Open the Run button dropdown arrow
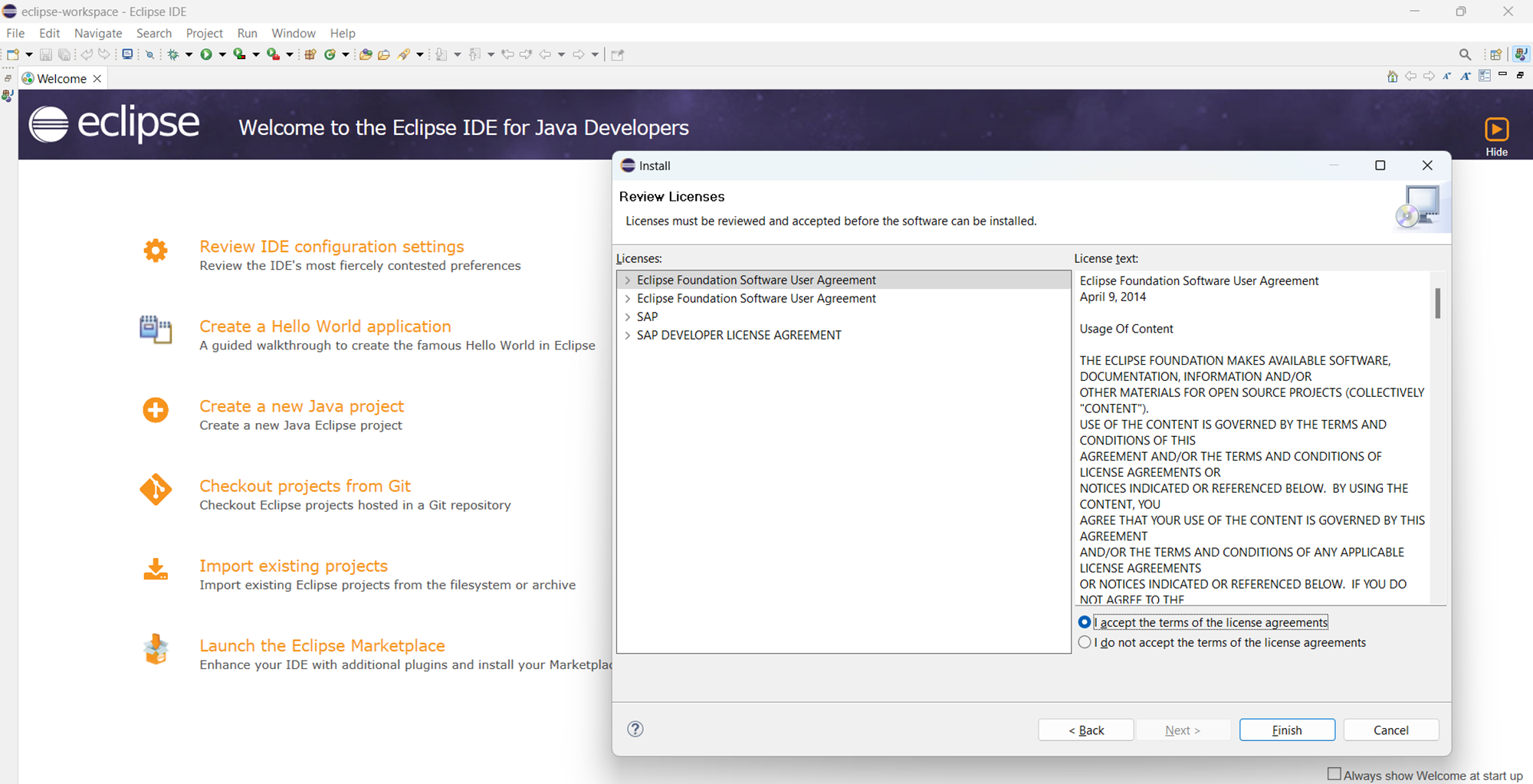Screen dimensions: 1533x784 222,54
